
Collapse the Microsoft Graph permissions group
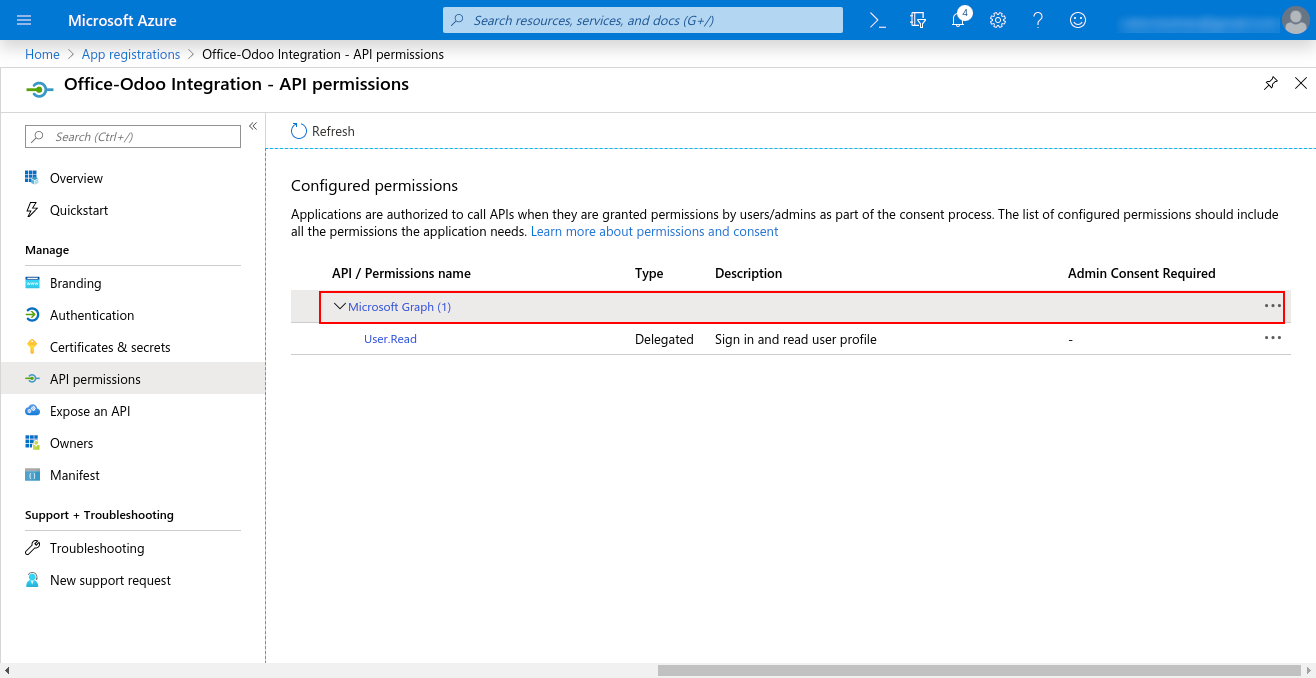click(339, 307)
